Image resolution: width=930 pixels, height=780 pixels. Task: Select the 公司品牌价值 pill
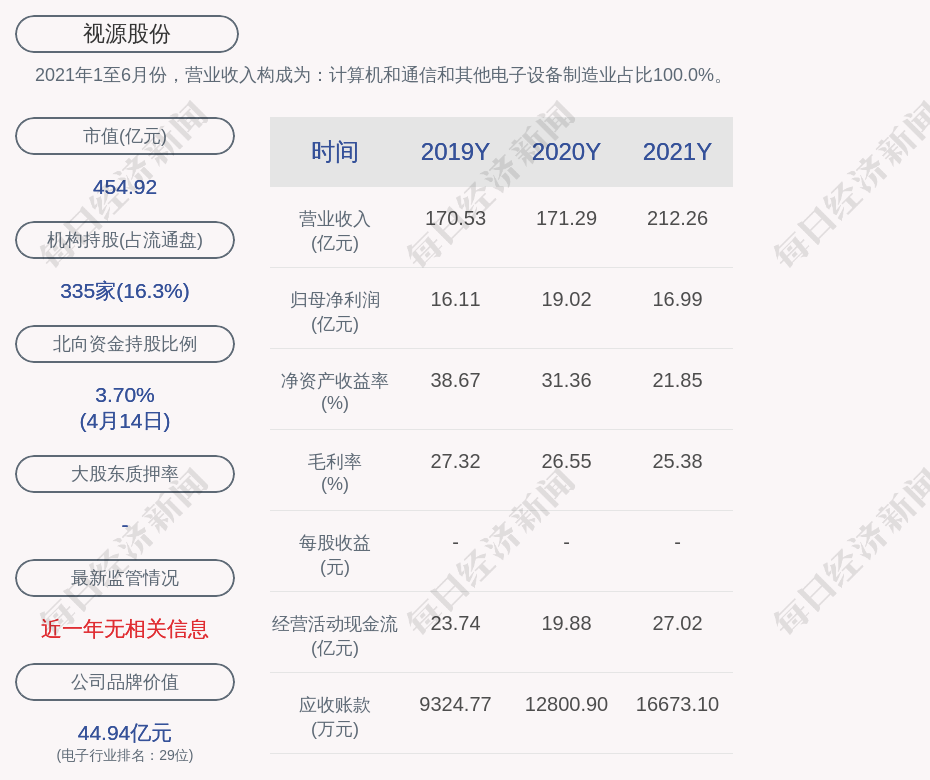point(125,682)
